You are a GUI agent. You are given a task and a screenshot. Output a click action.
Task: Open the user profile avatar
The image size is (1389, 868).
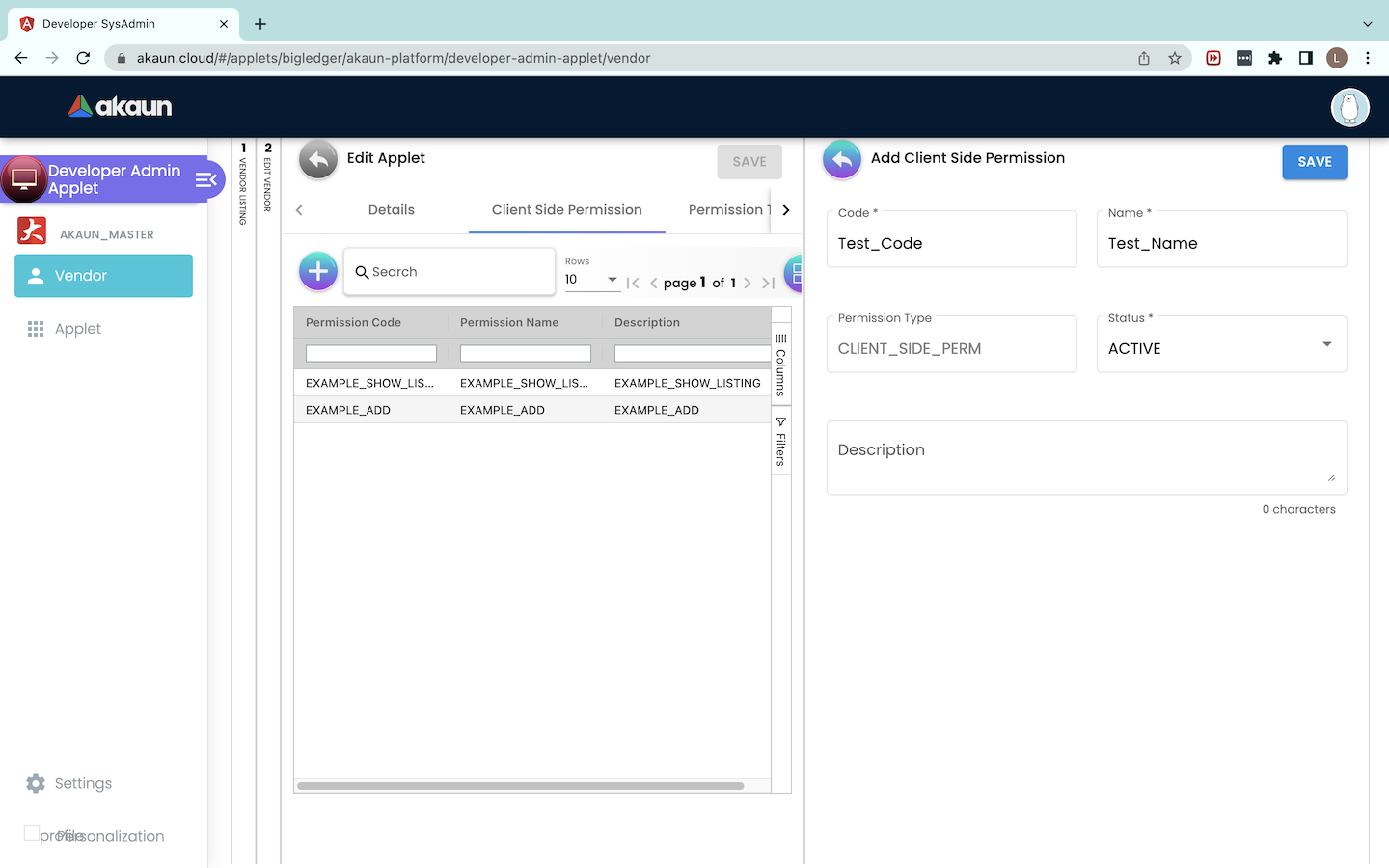click(x=1349, y=107)
